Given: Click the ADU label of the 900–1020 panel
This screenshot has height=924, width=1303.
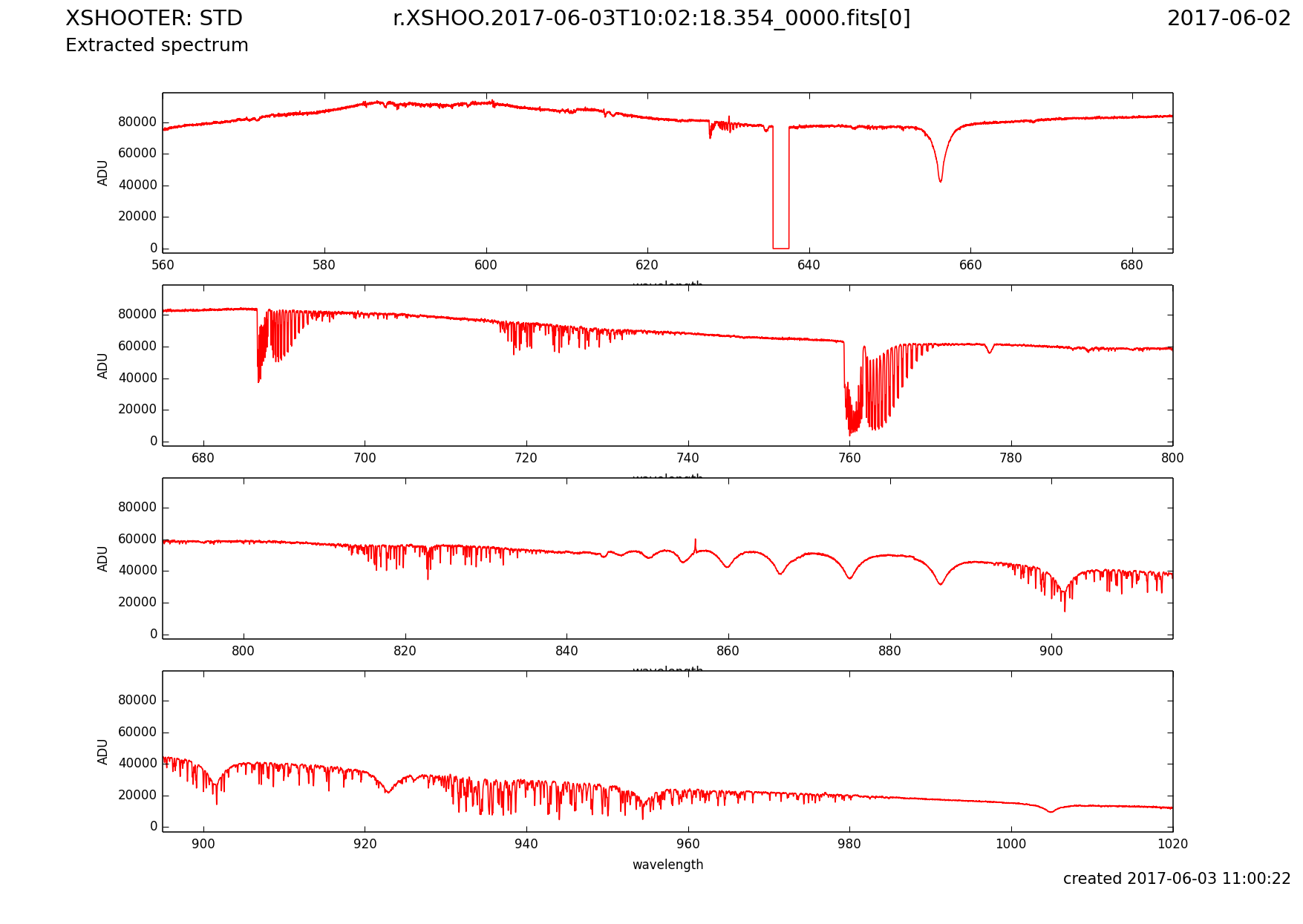Looking at the screenshot, I should 103,752.
